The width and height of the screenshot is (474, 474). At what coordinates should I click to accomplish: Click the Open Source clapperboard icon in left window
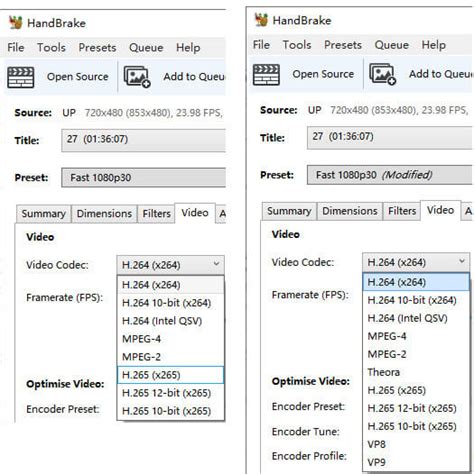tap(21, 77)
